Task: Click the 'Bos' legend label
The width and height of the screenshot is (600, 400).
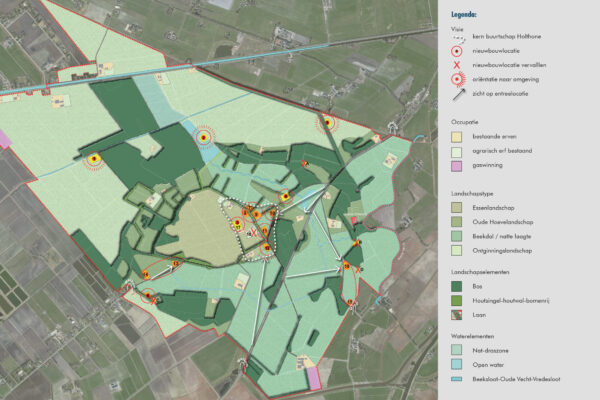Action: click(477, 286)
